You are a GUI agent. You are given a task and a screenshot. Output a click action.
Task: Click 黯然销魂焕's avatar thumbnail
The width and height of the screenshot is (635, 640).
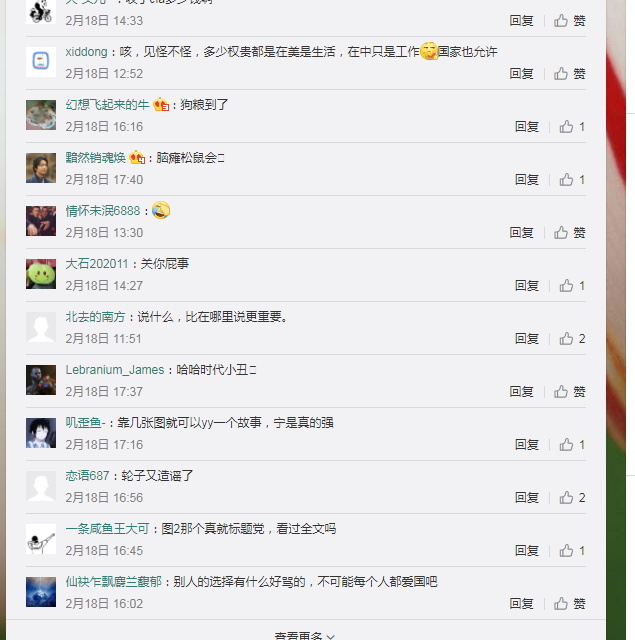coord(41,168)
